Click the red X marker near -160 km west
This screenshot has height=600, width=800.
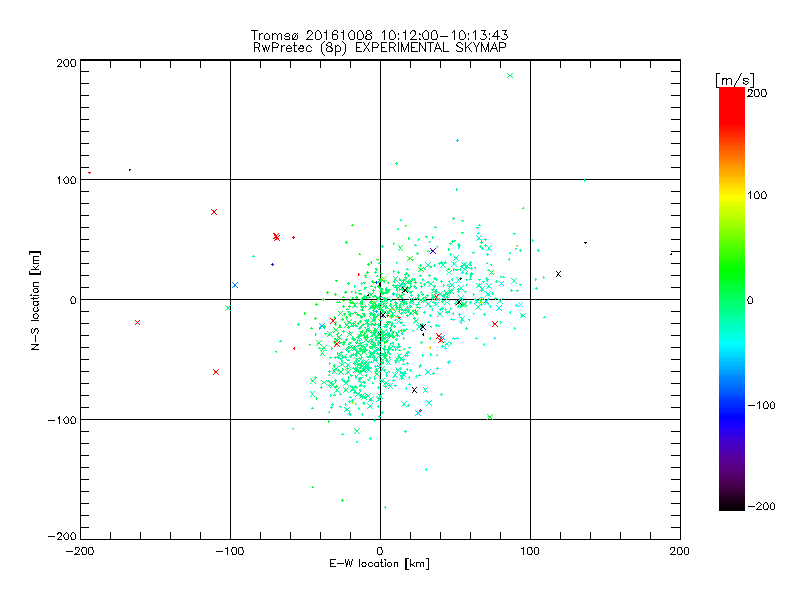pyautogui.click(x=137, y=322)
